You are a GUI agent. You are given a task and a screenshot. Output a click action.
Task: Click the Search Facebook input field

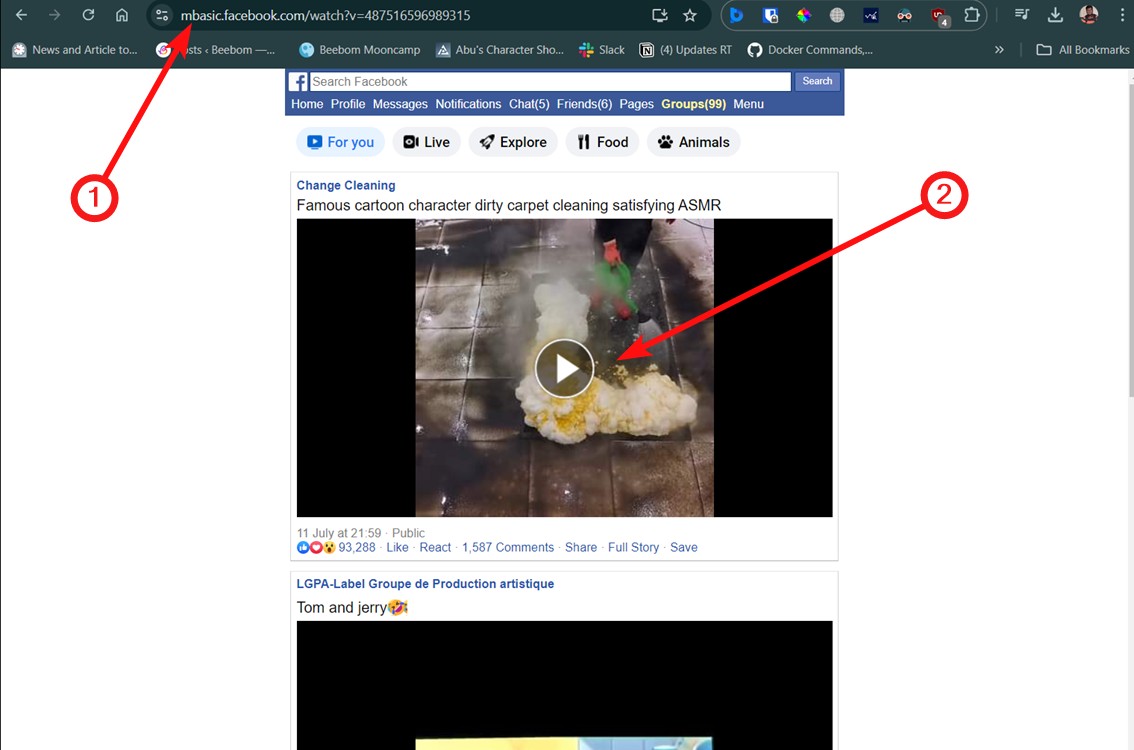(545, 81)
